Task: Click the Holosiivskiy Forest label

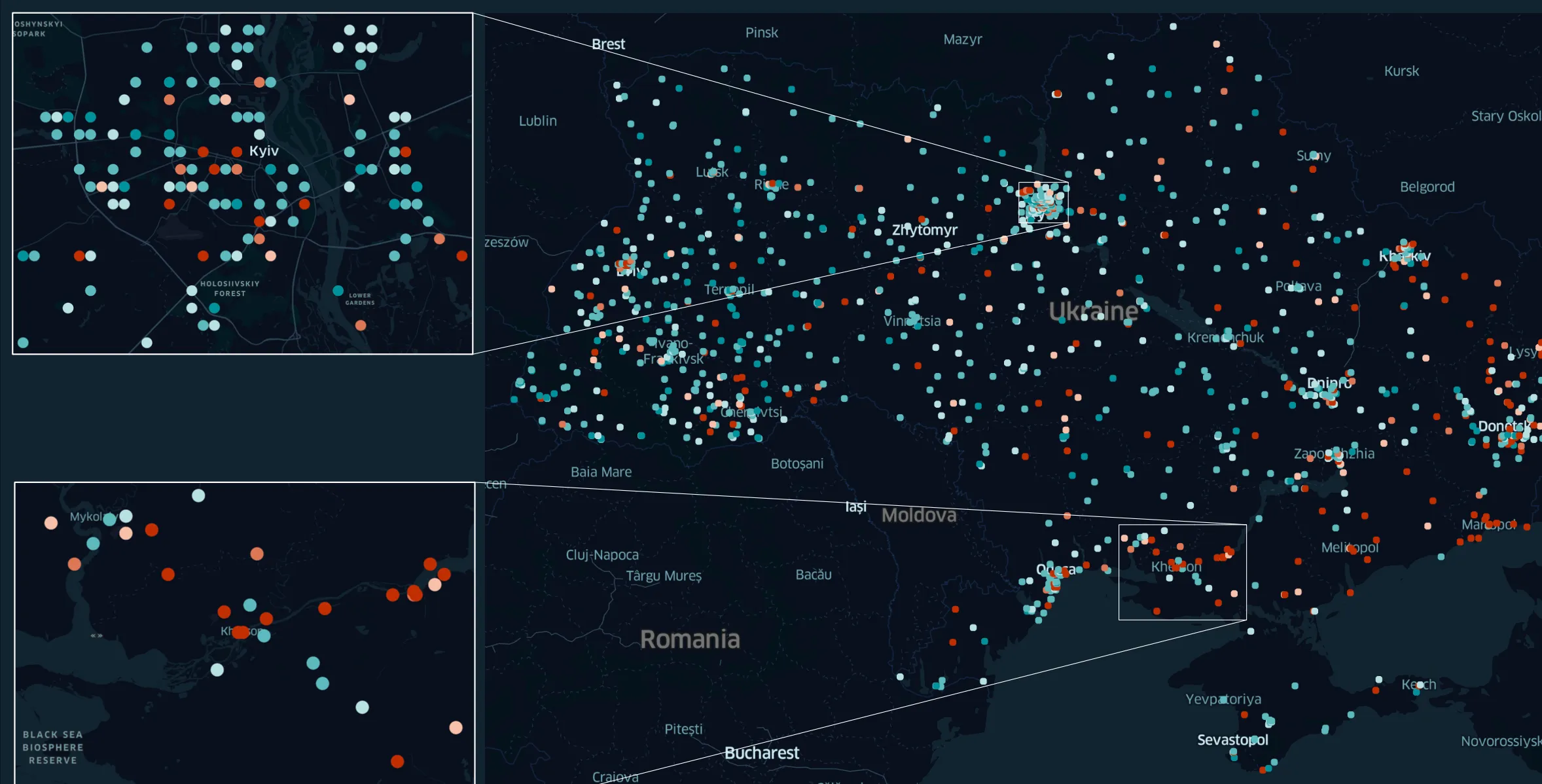Action: point(230,289)
